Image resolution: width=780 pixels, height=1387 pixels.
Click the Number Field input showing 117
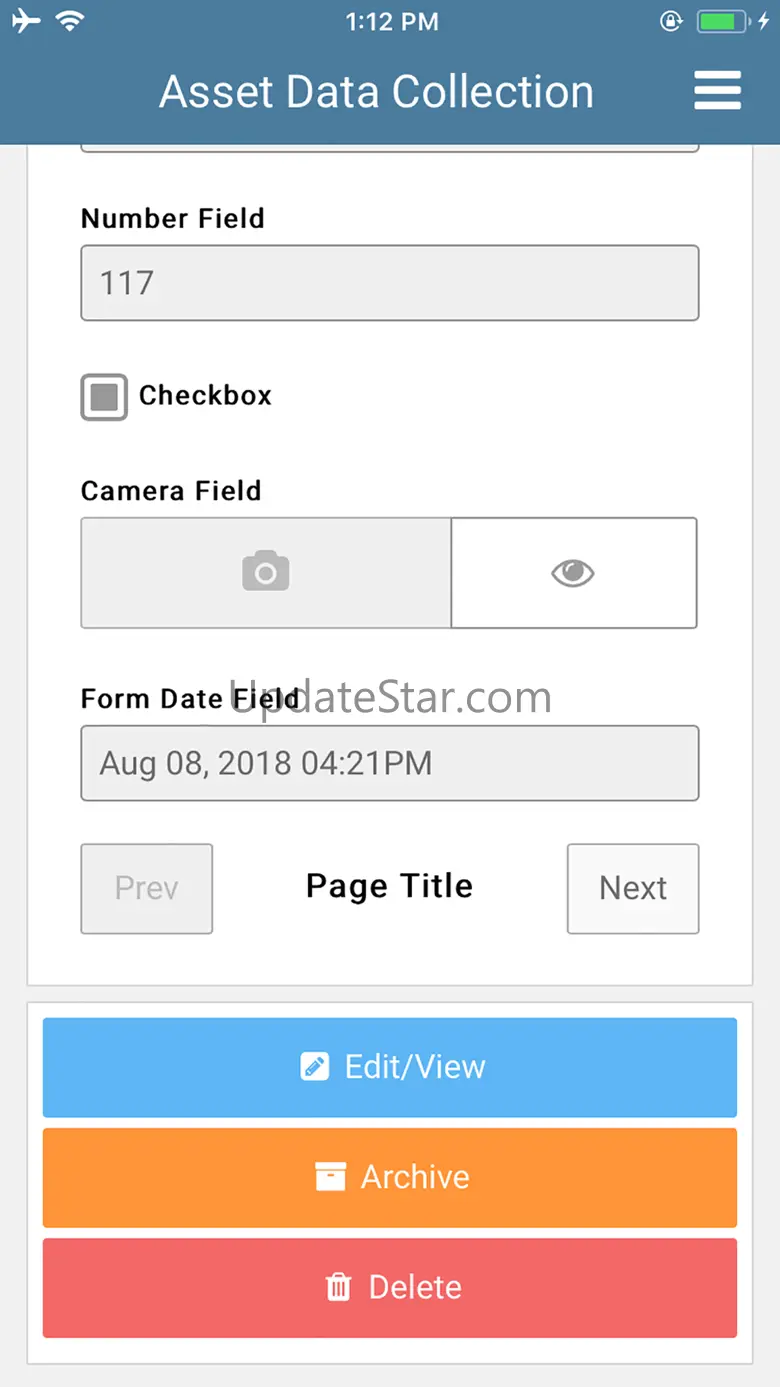pos(390,283)
